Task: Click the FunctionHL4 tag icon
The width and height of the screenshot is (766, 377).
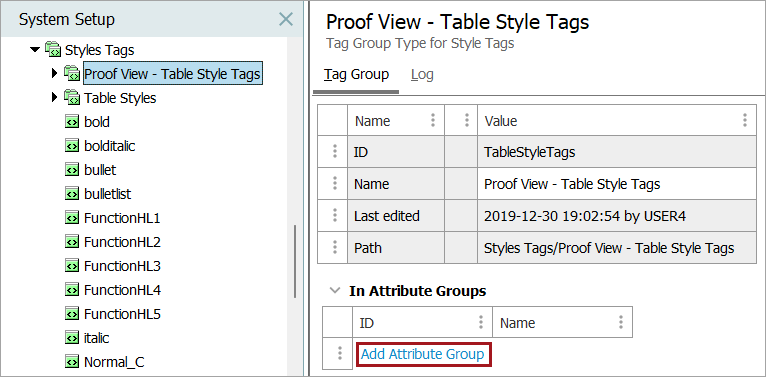Action: (x=72, y=290)
